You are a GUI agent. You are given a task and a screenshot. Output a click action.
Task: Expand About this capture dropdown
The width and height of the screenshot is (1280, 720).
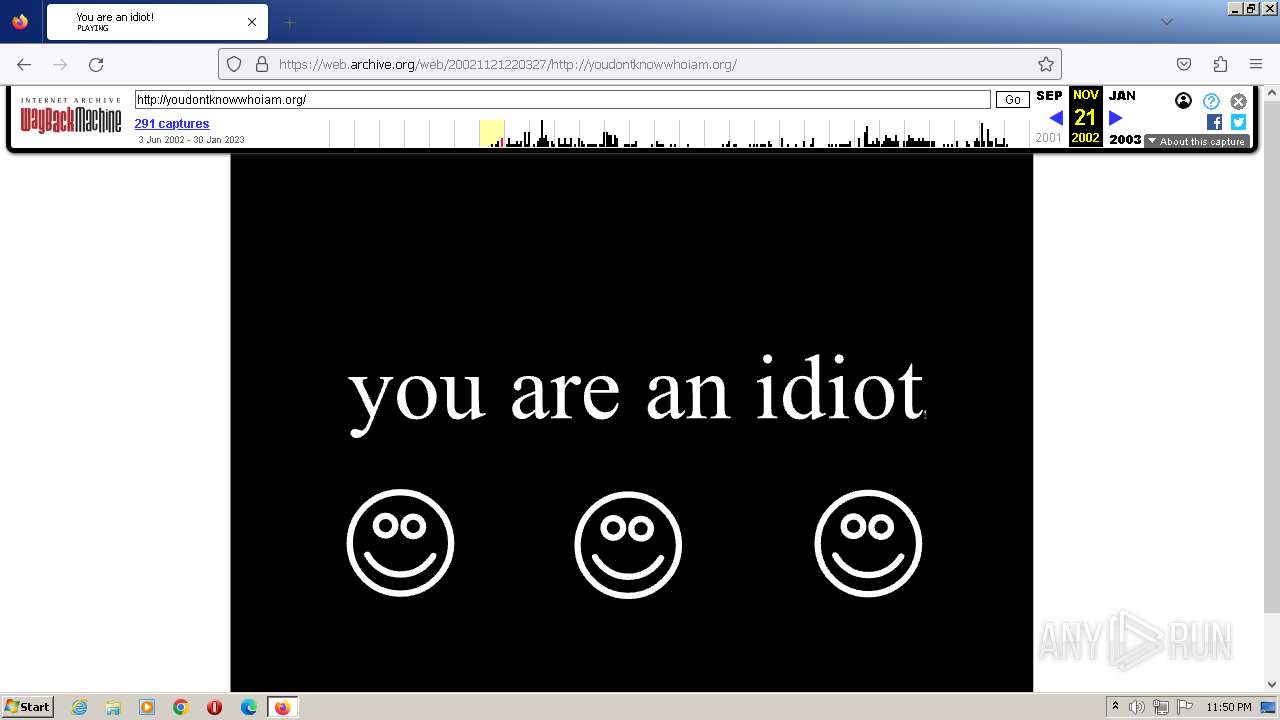[1197, 141]
